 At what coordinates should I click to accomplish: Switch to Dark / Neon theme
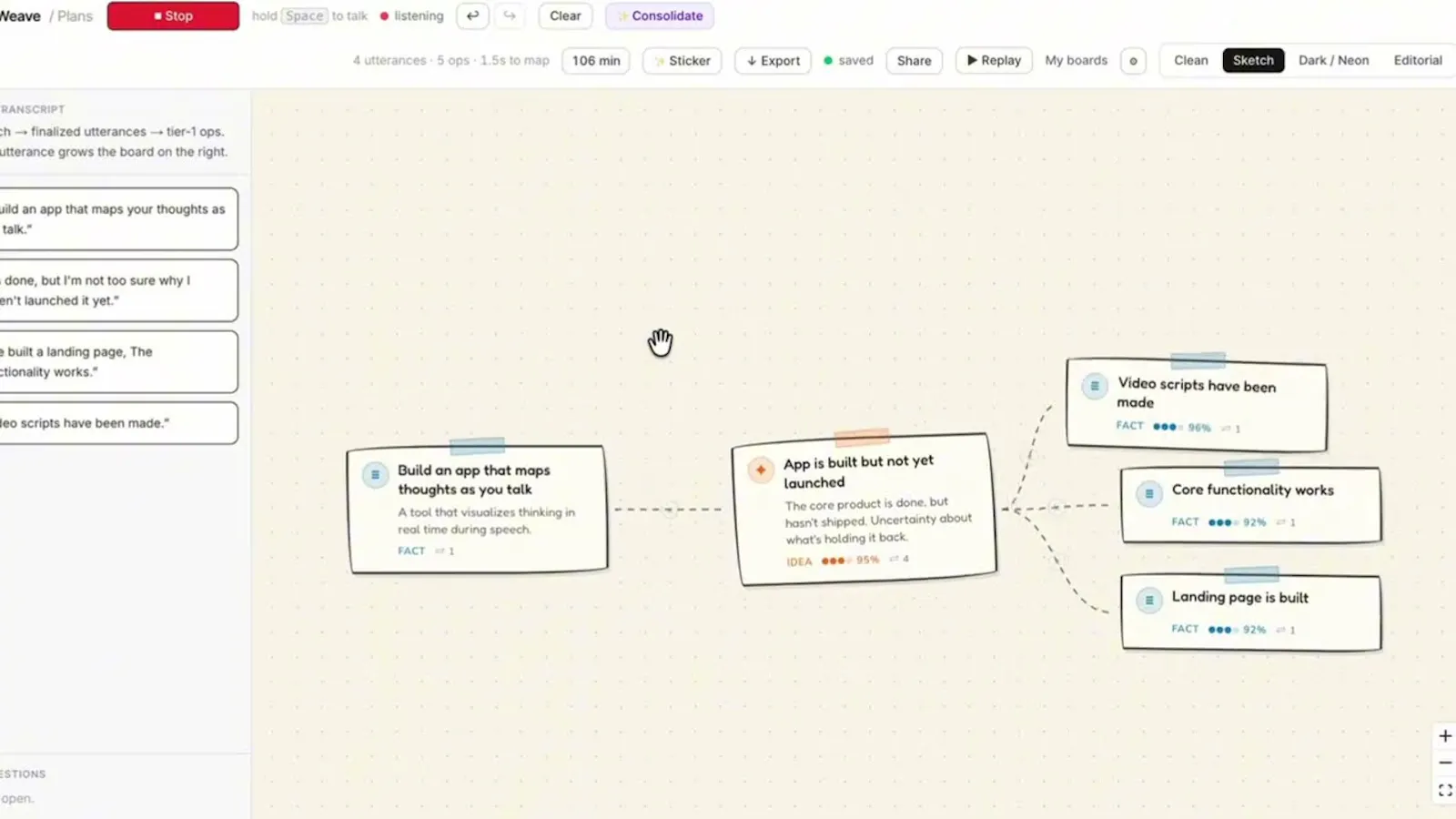click(x=1333, y=60)
